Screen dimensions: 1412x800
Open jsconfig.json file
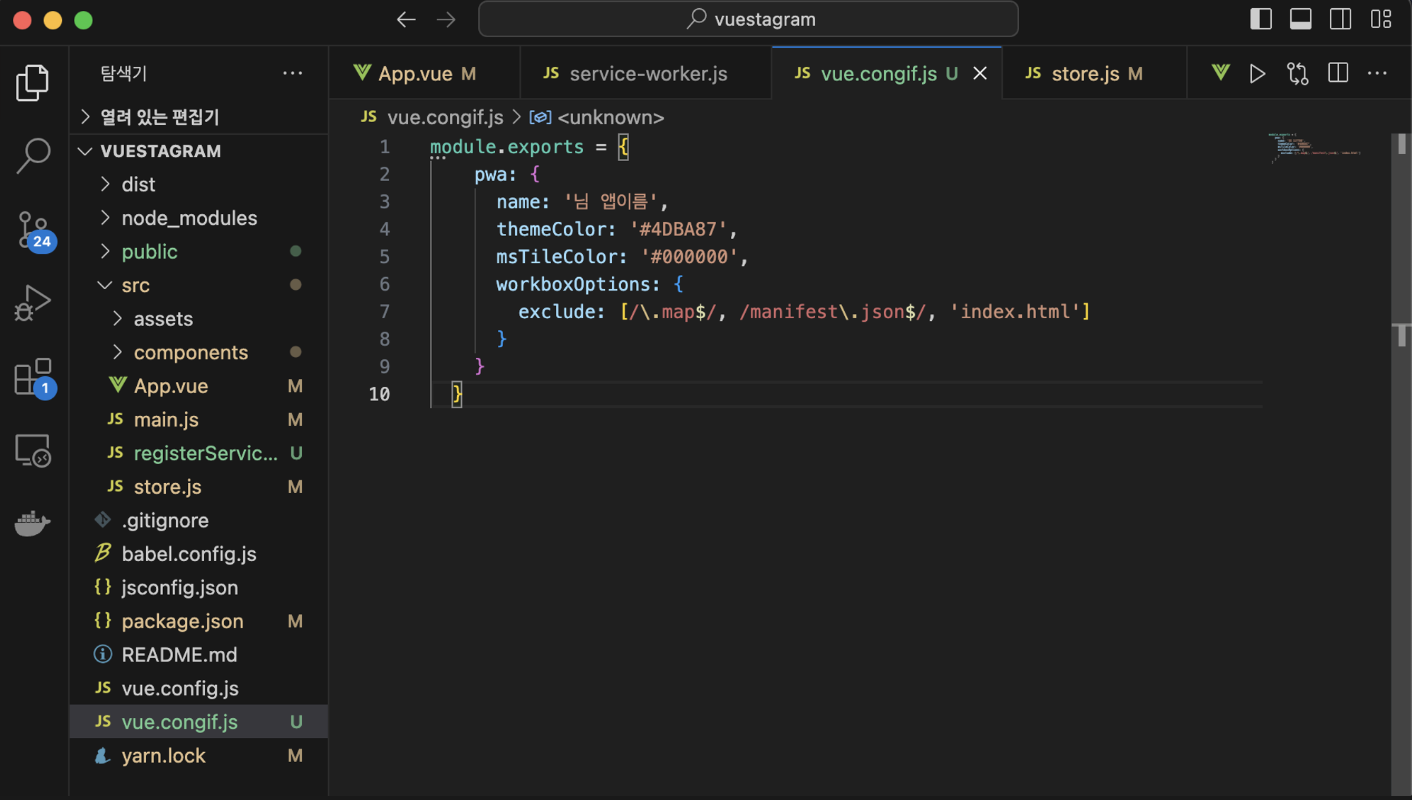click(x=199, y=588)
